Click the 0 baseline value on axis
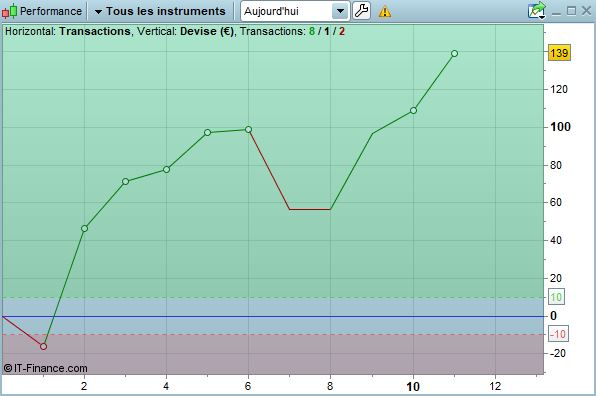 pos(553,316)
